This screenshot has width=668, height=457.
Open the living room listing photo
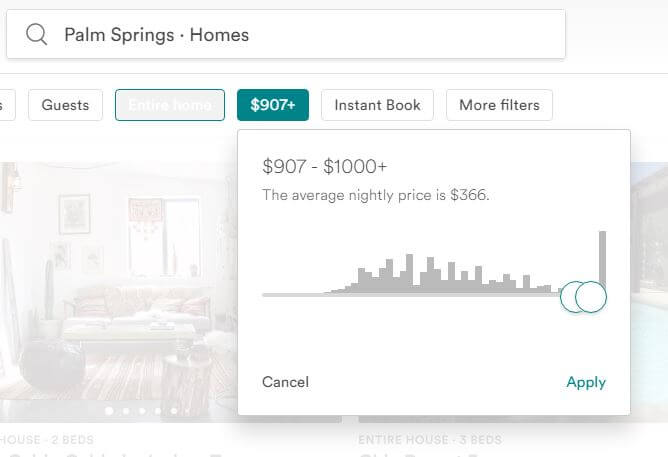[x=118, y=292]
